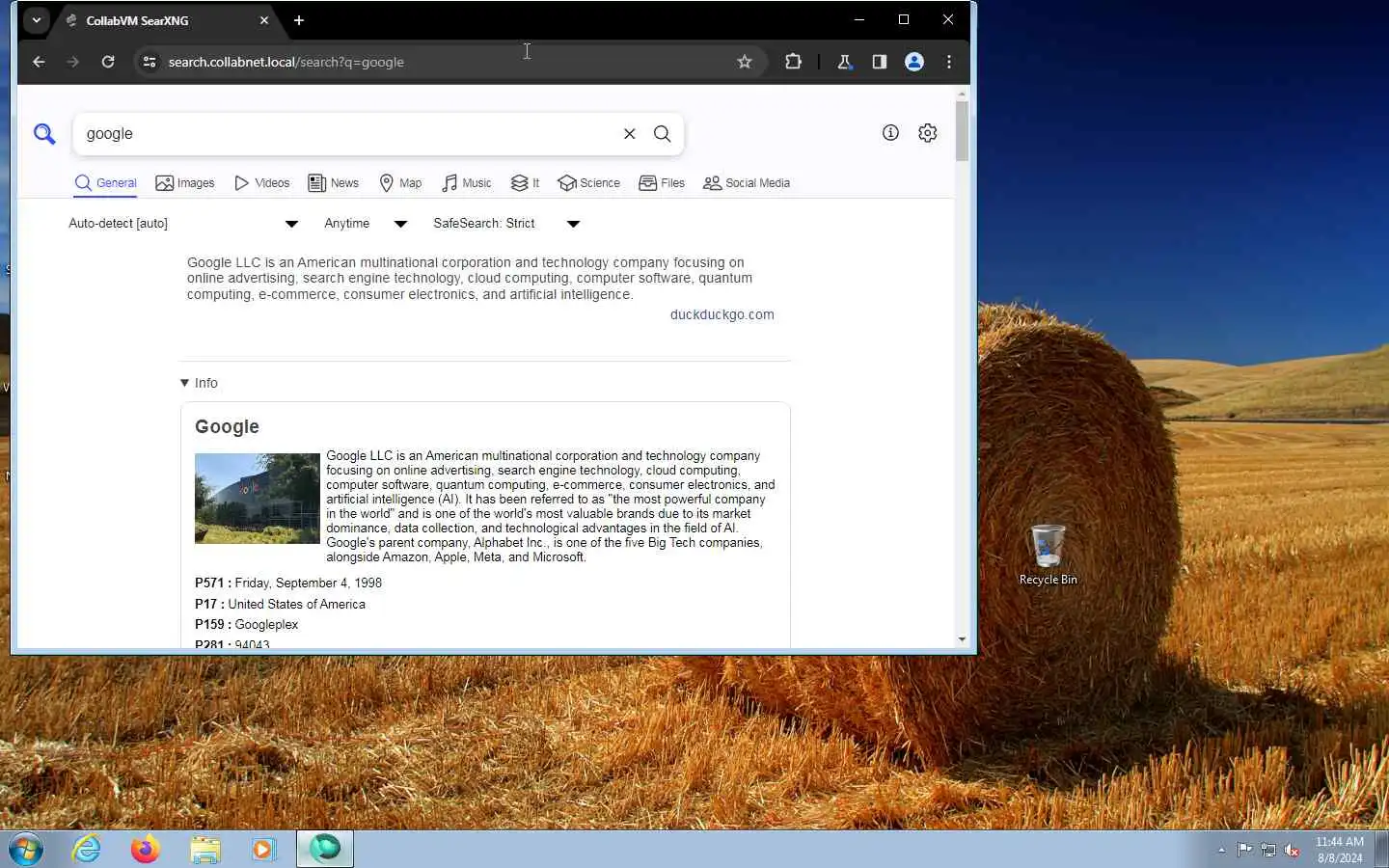Open Windows Explorer folder on taskbar

click(204, 850)
